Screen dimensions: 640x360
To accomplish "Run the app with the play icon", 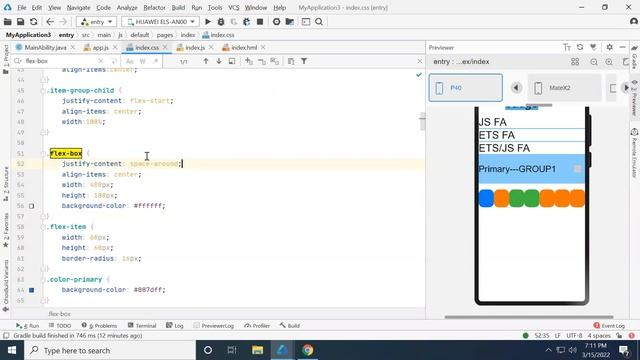I will (x=208, y=22).
